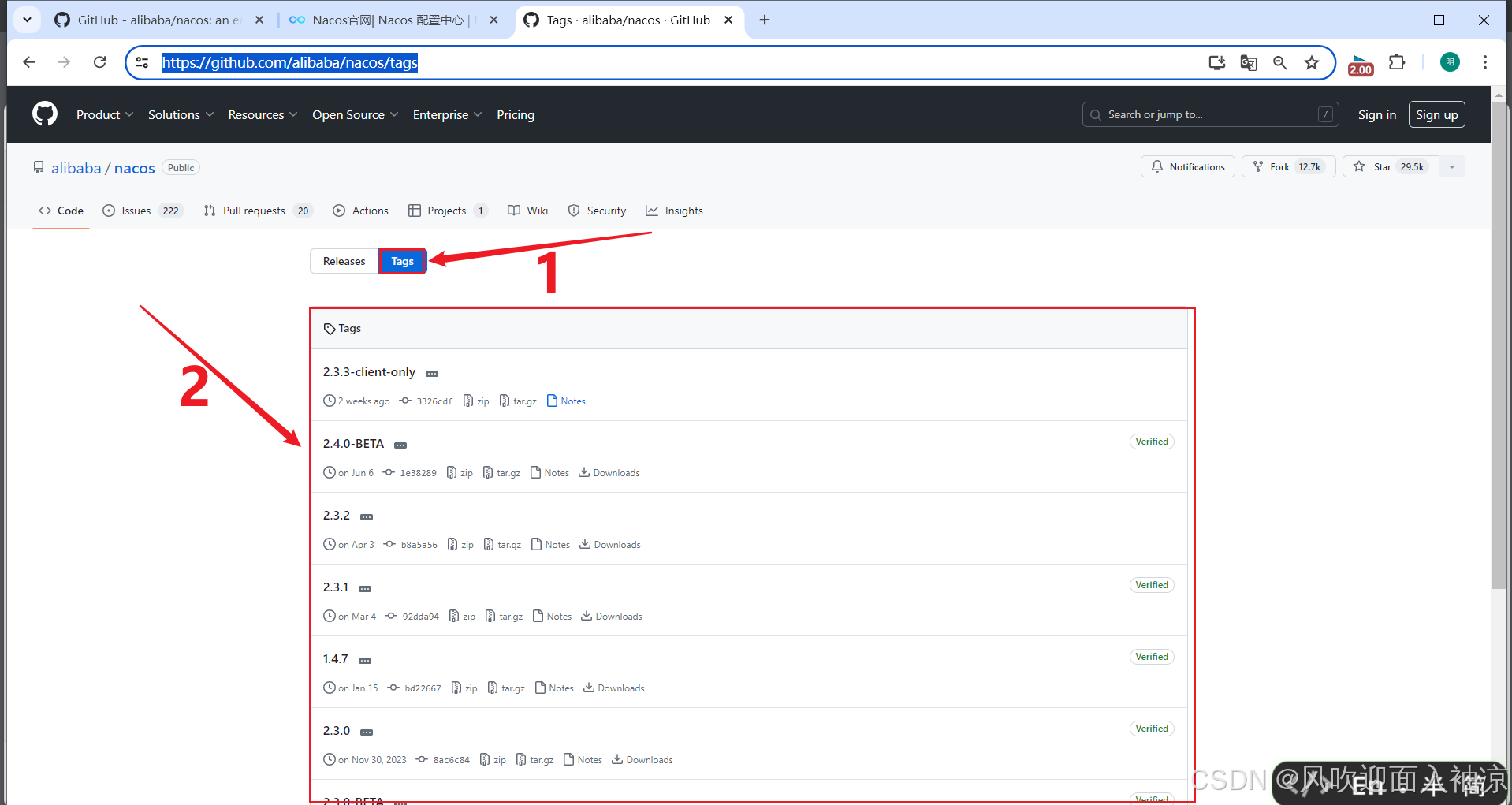Open the 2.4.0-BETA tag link
Viewport: 1512px width, 805px height.
click(x=353, y=443)
